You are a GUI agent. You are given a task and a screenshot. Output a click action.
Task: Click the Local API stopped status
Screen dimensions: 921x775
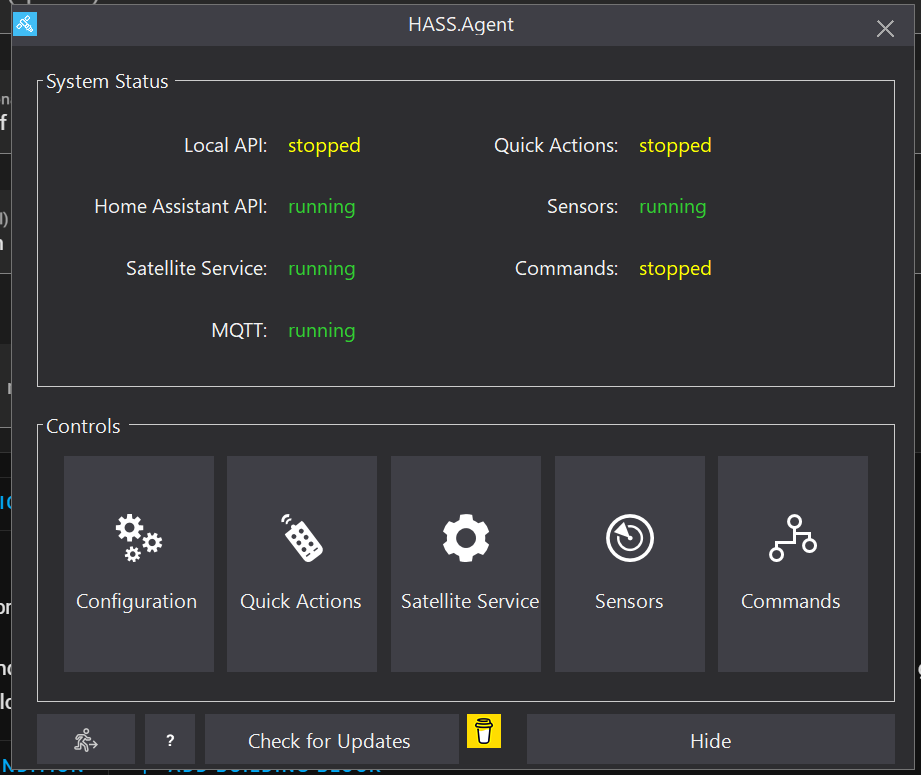(324, 146)
